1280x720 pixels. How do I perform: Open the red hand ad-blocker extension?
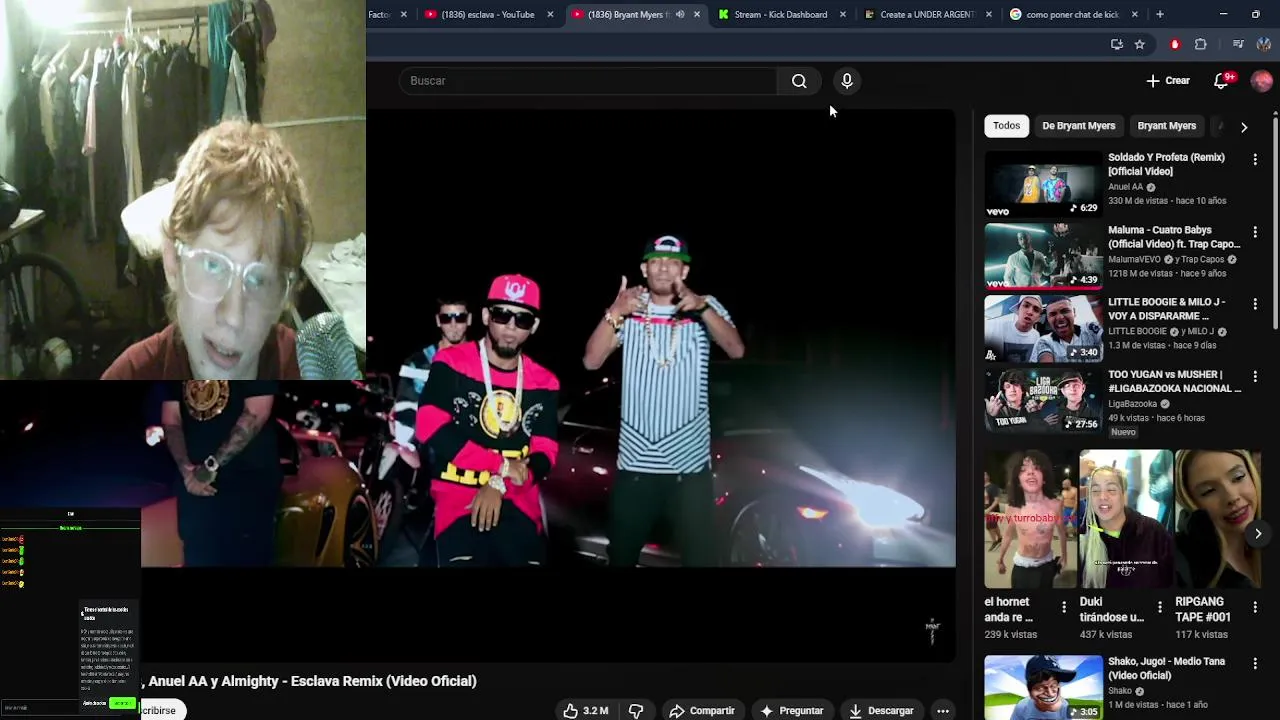click(x=1175, y=44)
